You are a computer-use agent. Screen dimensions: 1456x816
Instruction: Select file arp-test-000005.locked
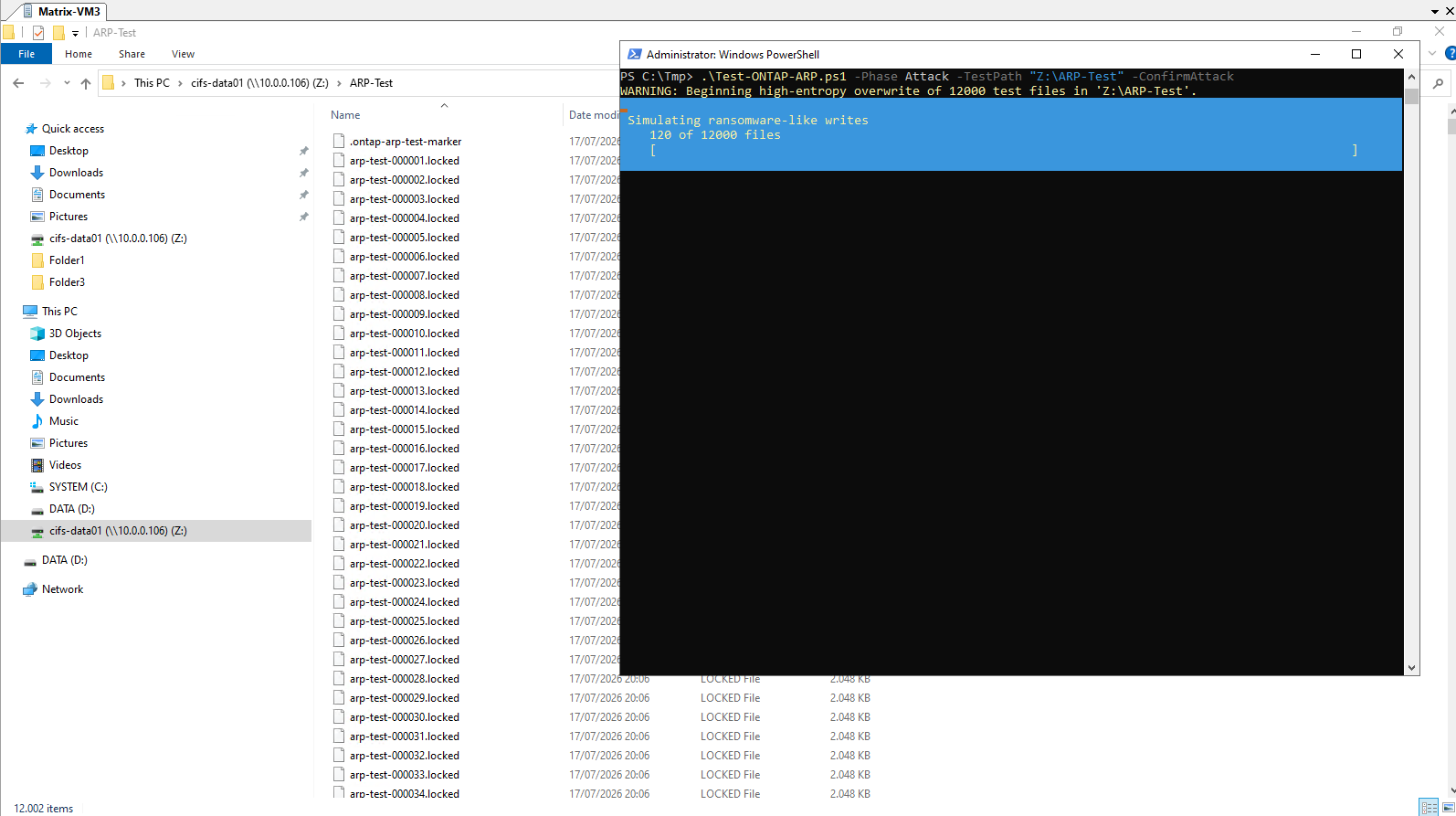coord(404,238)
